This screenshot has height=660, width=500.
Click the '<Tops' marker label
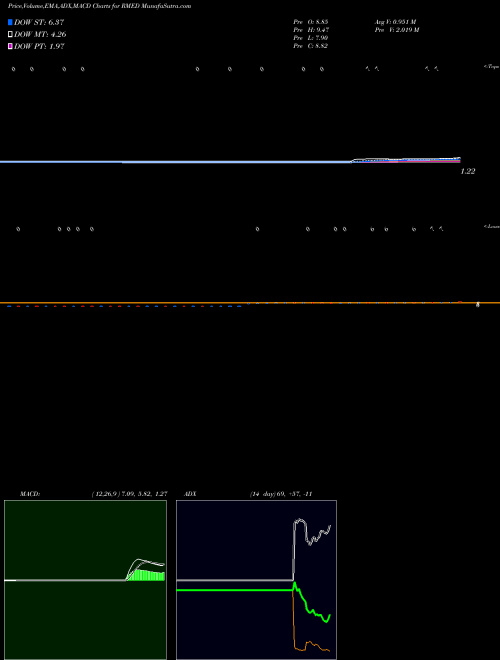pos(492,67)
